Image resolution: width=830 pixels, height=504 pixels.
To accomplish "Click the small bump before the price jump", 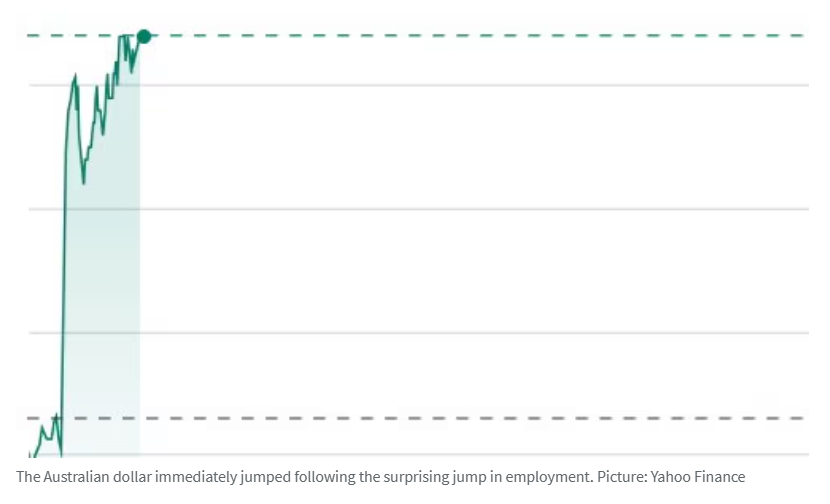I will point(41,428).
